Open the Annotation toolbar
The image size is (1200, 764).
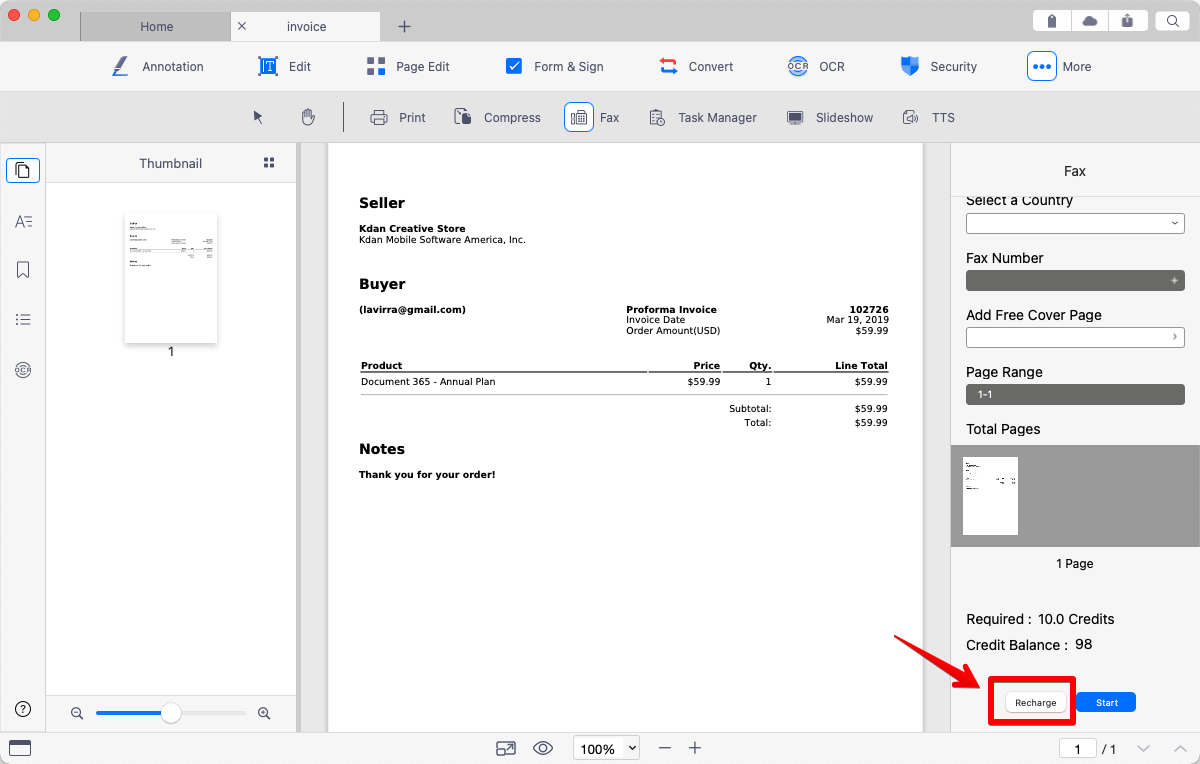[157, 67]
